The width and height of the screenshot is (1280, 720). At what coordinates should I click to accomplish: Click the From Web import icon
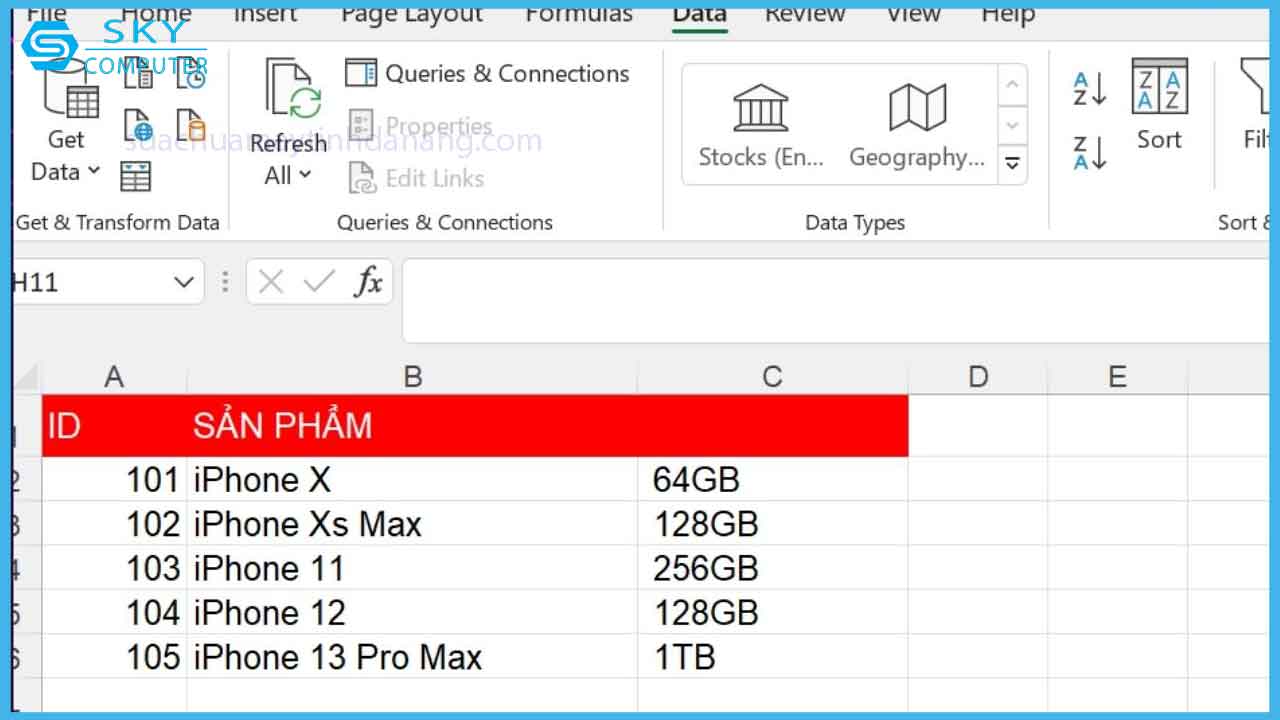pyautogui.click(x=138, y=125)
